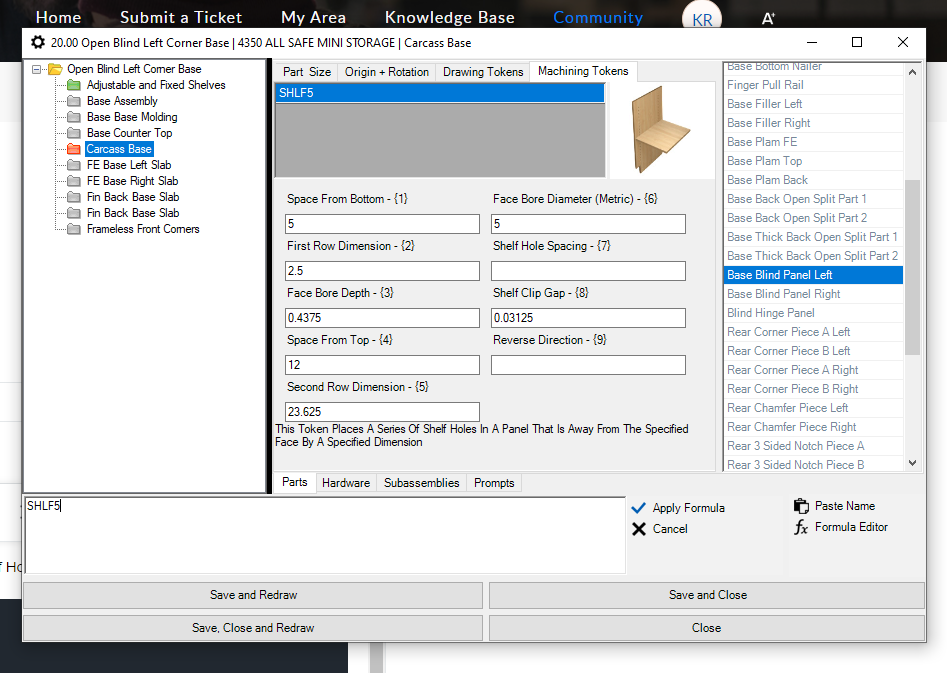The width and height of the screenshot is (947, 673).
Task: Click the folder icon beside FE Base Left Slab
Action: (x=74, y=165)
